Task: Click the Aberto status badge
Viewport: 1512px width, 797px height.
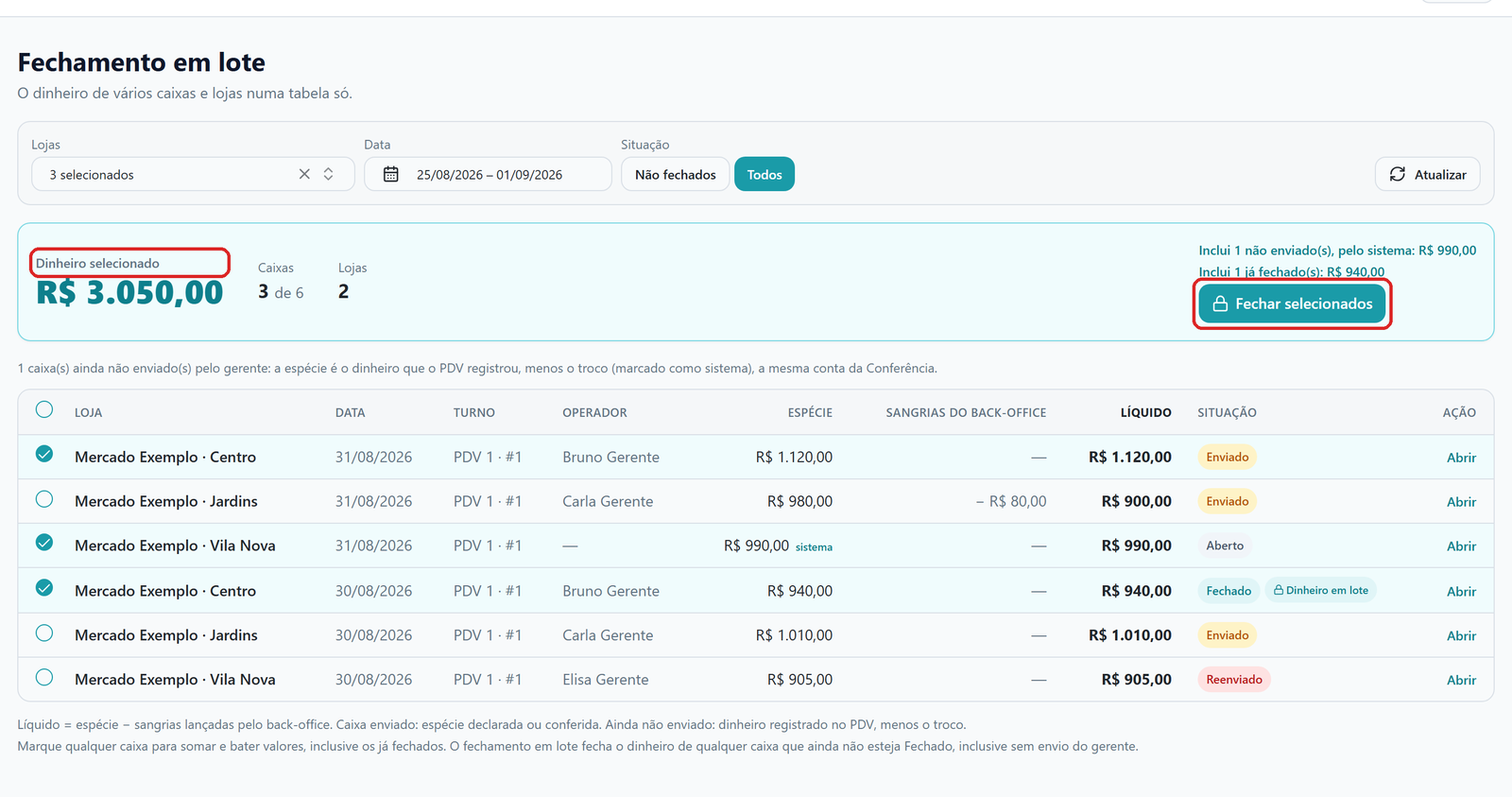Action: 1225,546
